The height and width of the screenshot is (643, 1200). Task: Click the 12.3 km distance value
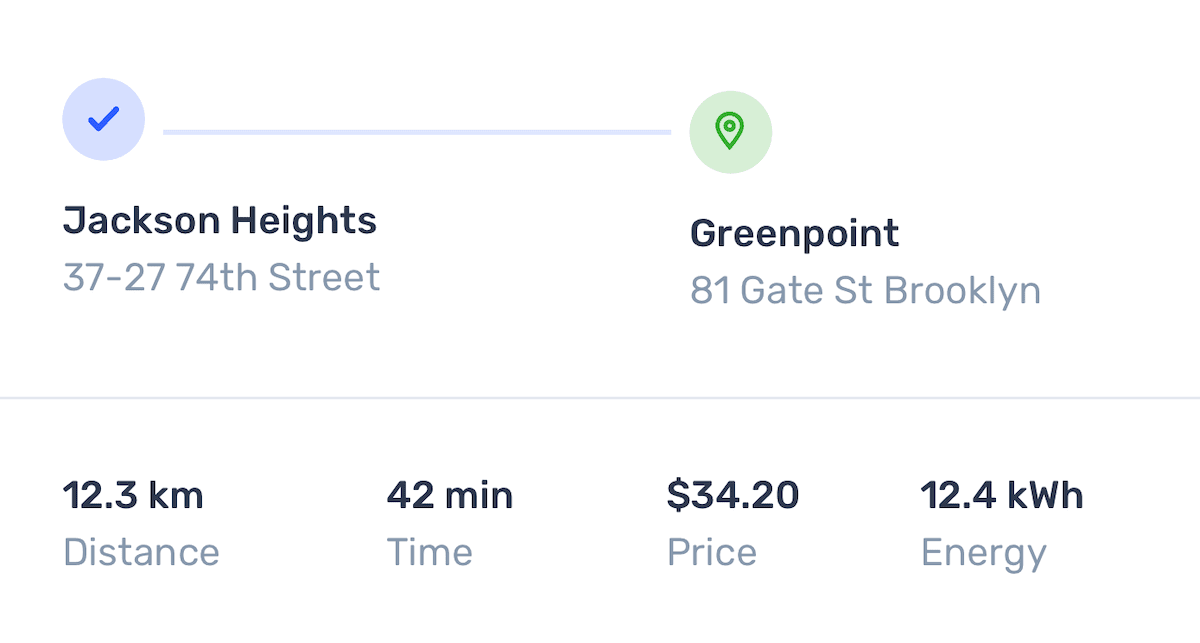(133, 495)
